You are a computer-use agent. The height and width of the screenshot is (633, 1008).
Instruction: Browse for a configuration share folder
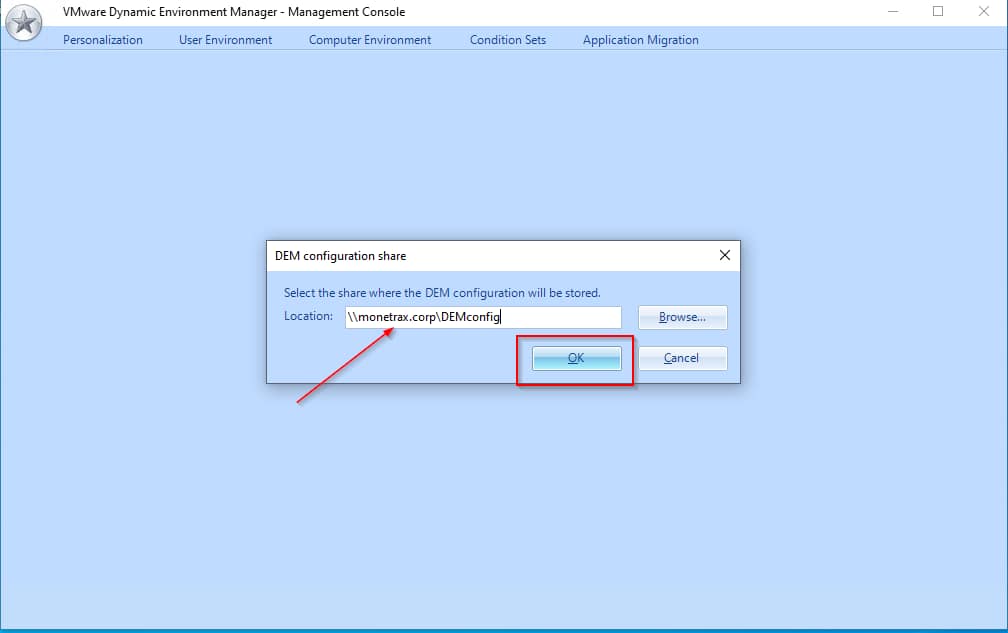click(x=682, y=317)
